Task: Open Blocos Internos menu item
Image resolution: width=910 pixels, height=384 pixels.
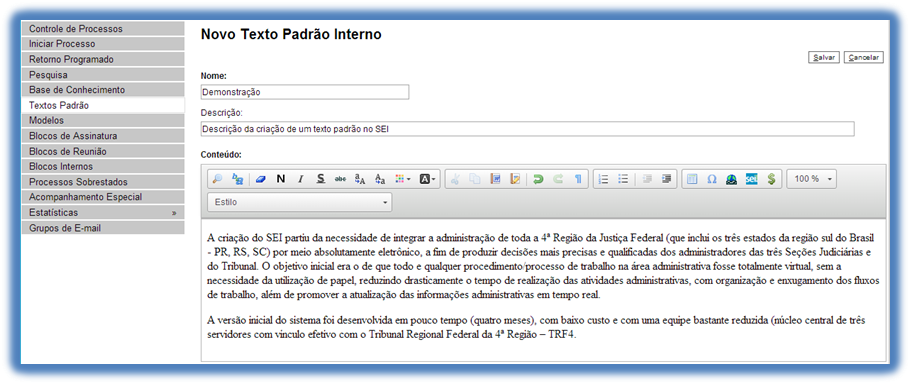Action: [103, 166]
